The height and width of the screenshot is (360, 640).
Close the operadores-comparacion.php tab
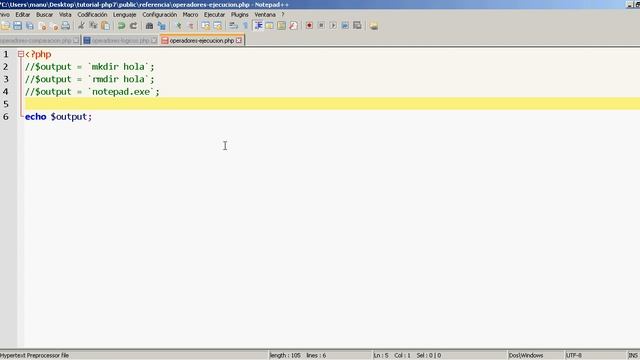(x=76, y=40)
